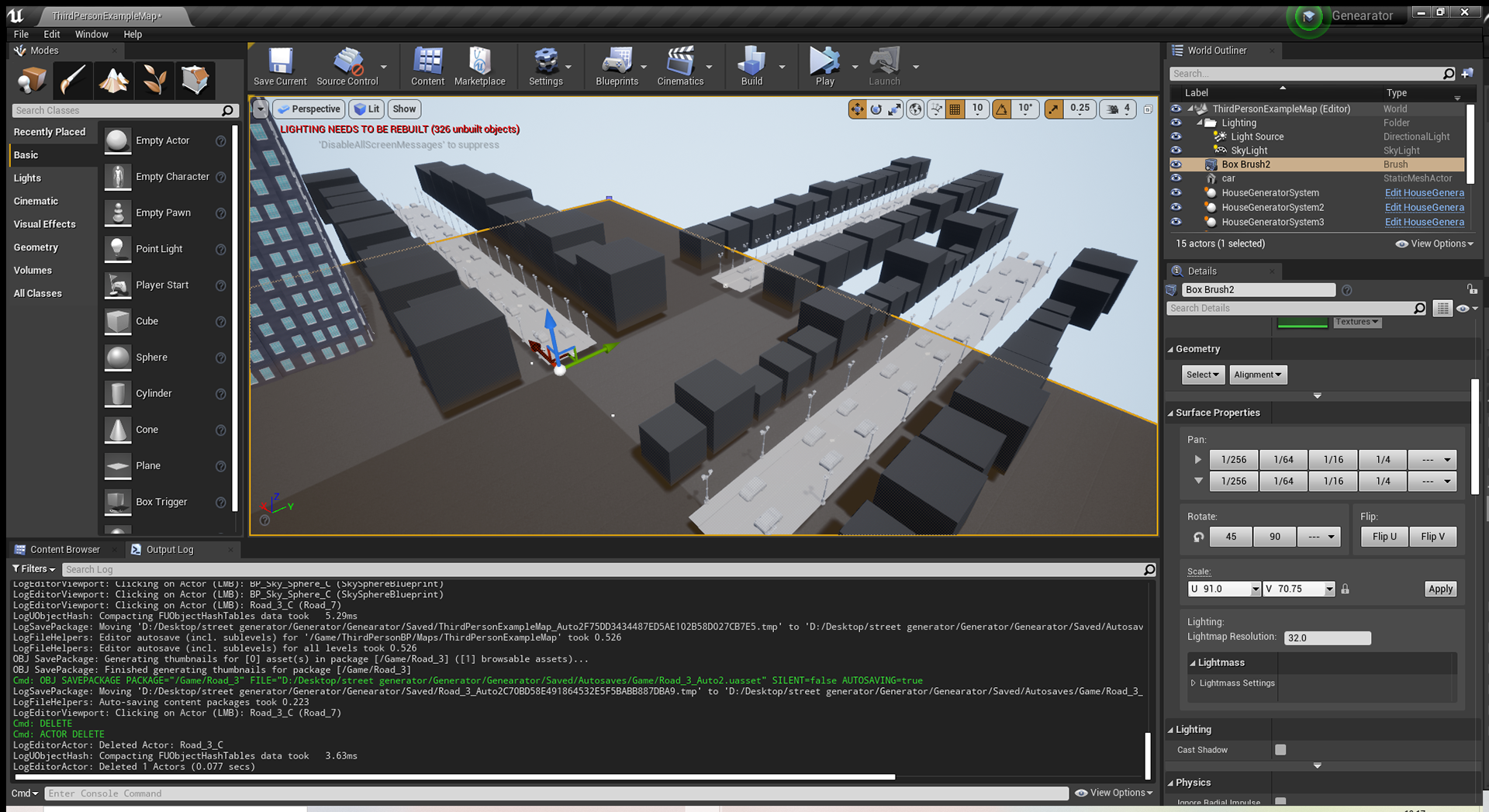Open the Textures dropdown in Details
The width and height of the screenshot is (1489, 812).
tap(1357, 322)
